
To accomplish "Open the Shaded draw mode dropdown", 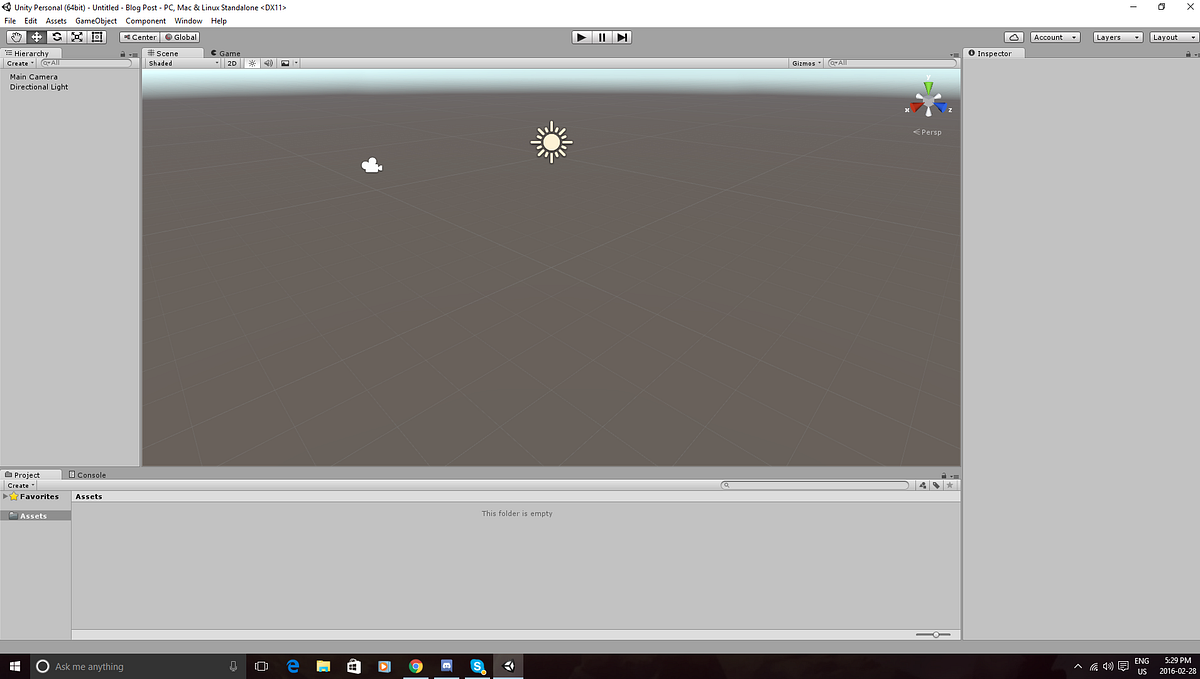I will [180, 63].
